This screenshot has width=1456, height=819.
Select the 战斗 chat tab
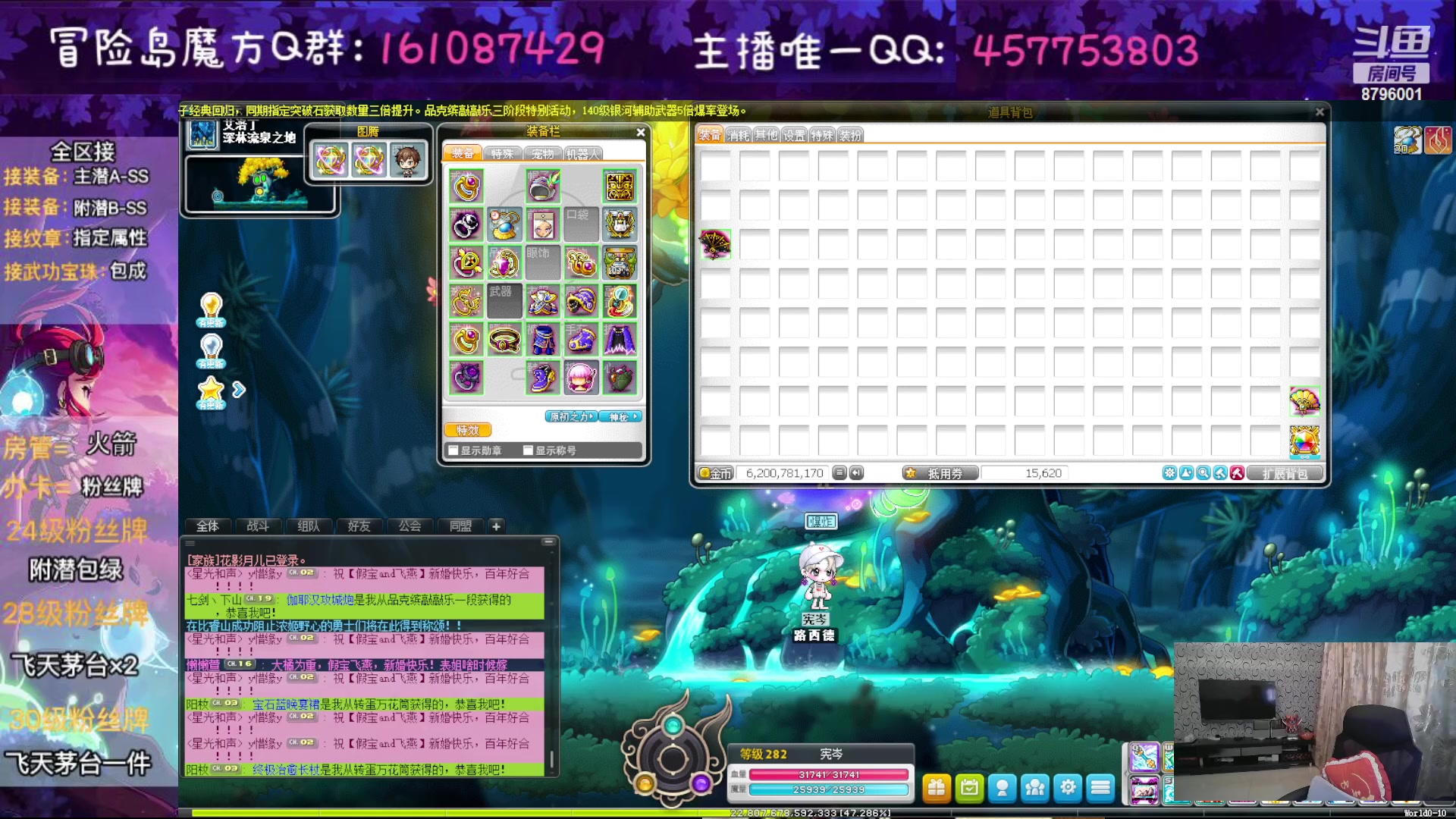(x=258, y=526)
